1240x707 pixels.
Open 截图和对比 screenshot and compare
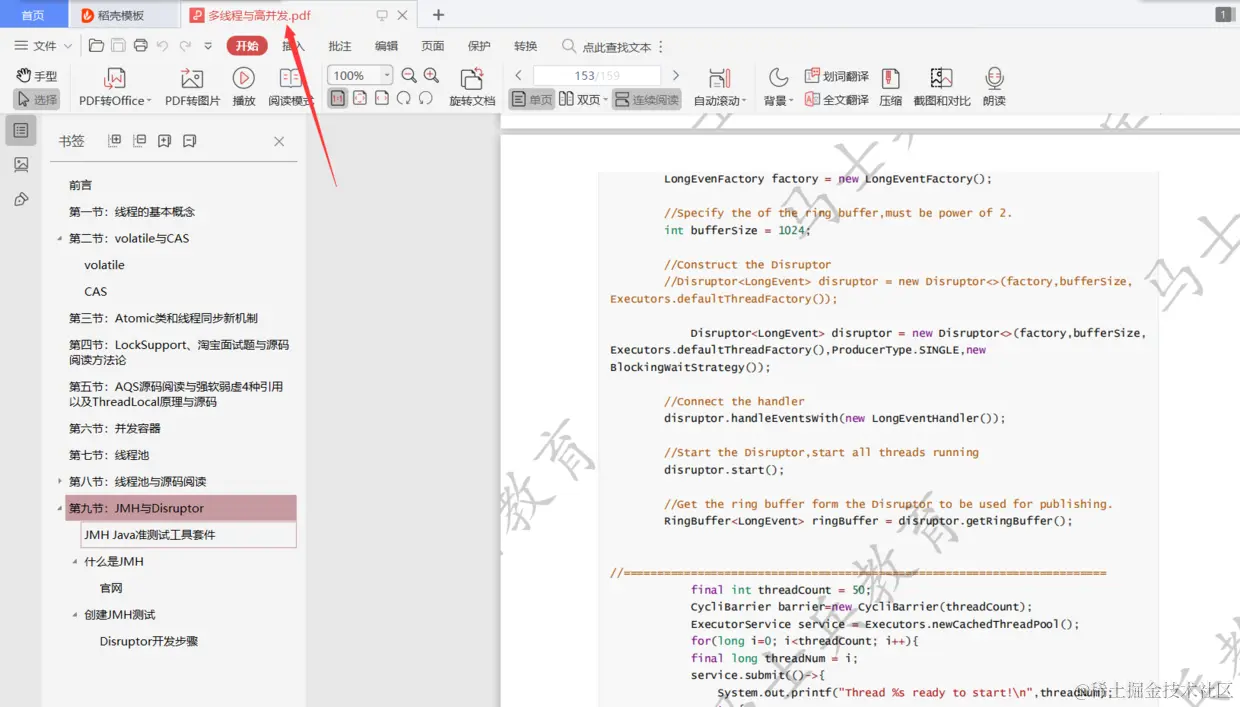(x=942, y=87)
